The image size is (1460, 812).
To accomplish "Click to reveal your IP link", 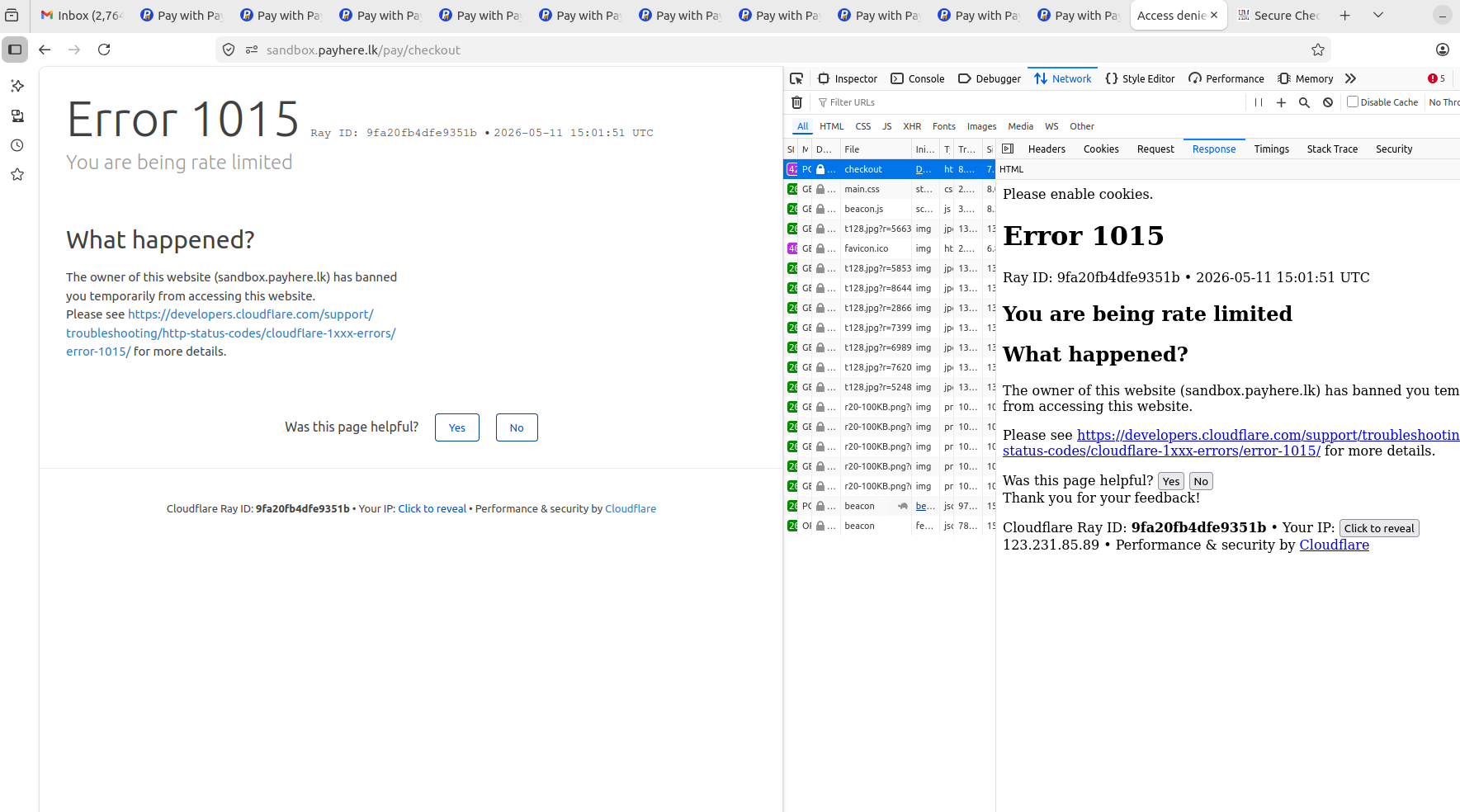I will [432, 508].
